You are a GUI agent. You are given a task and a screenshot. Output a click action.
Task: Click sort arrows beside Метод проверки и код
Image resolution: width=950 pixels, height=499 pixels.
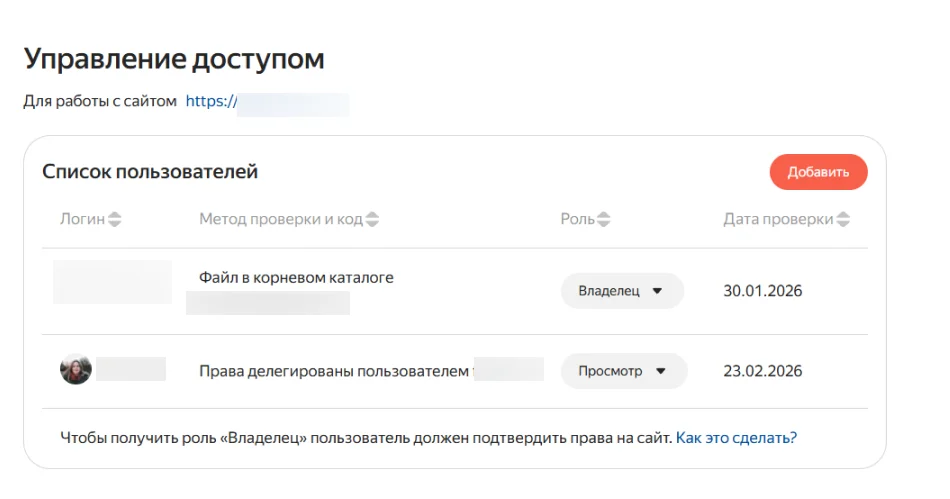(x=372, y=220)
